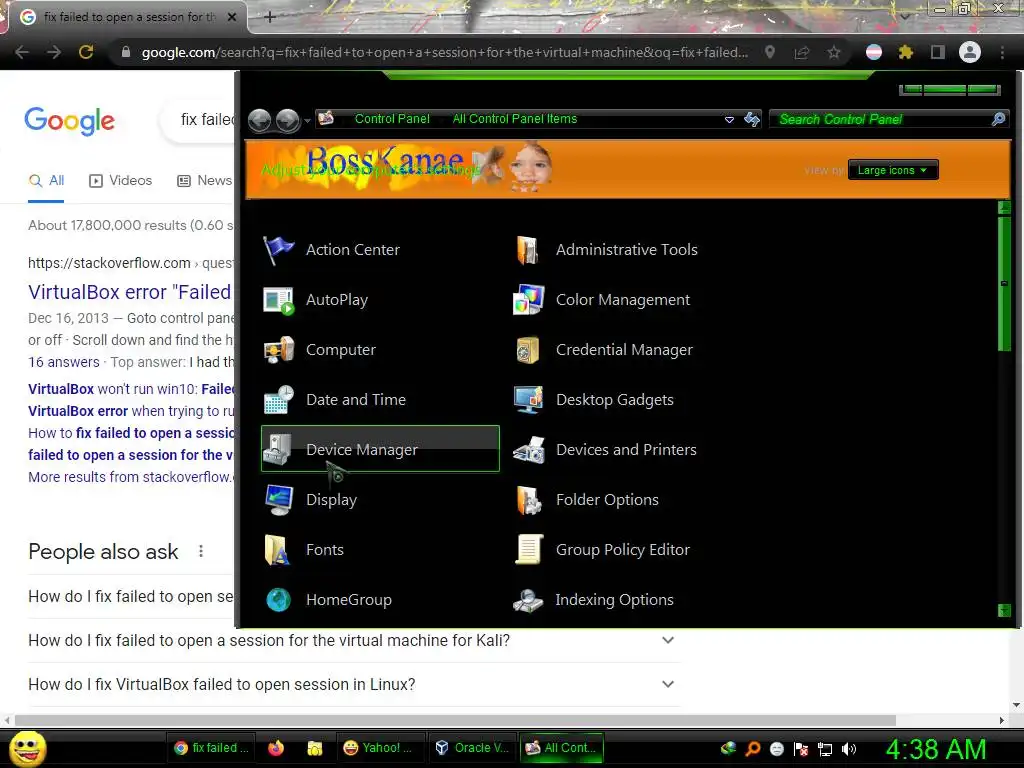This screenshot has height=768, width=1024.
Task: Open the VirtualBox won't run win10 link
Action: pyautogui.click(x=131, y=389)
